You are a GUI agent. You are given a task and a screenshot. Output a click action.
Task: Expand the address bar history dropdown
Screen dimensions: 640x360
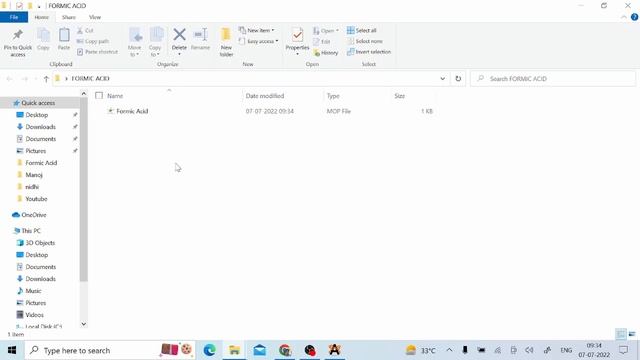pos(442,78)
